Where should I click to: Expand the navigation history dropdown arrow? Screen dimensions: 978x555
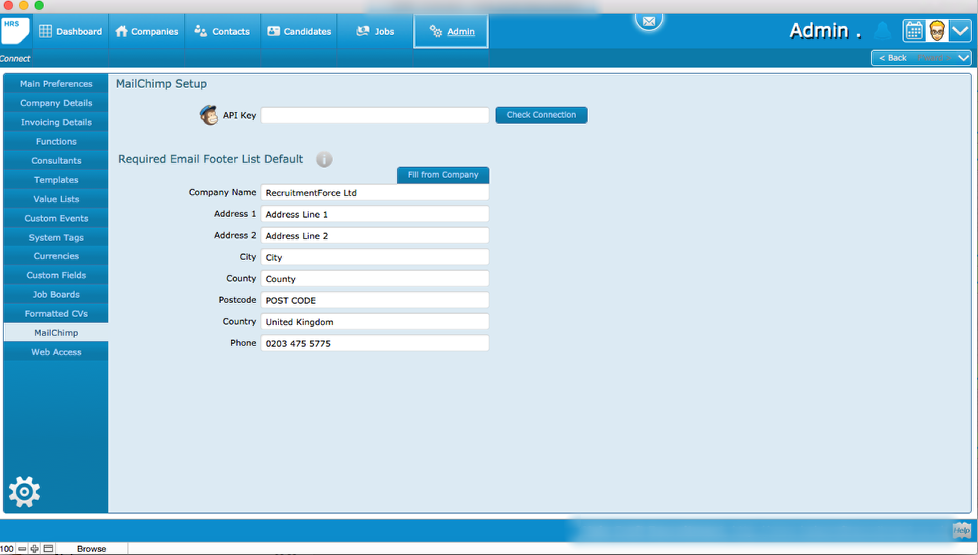(963, 58)
